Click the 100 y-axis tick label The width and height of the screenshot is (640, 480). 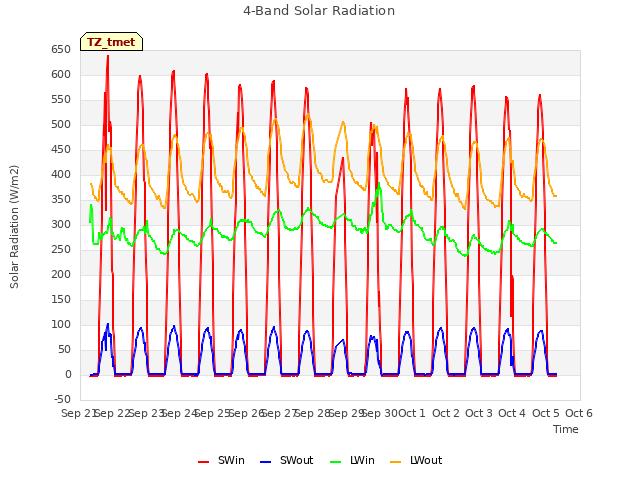coord(61,324)
